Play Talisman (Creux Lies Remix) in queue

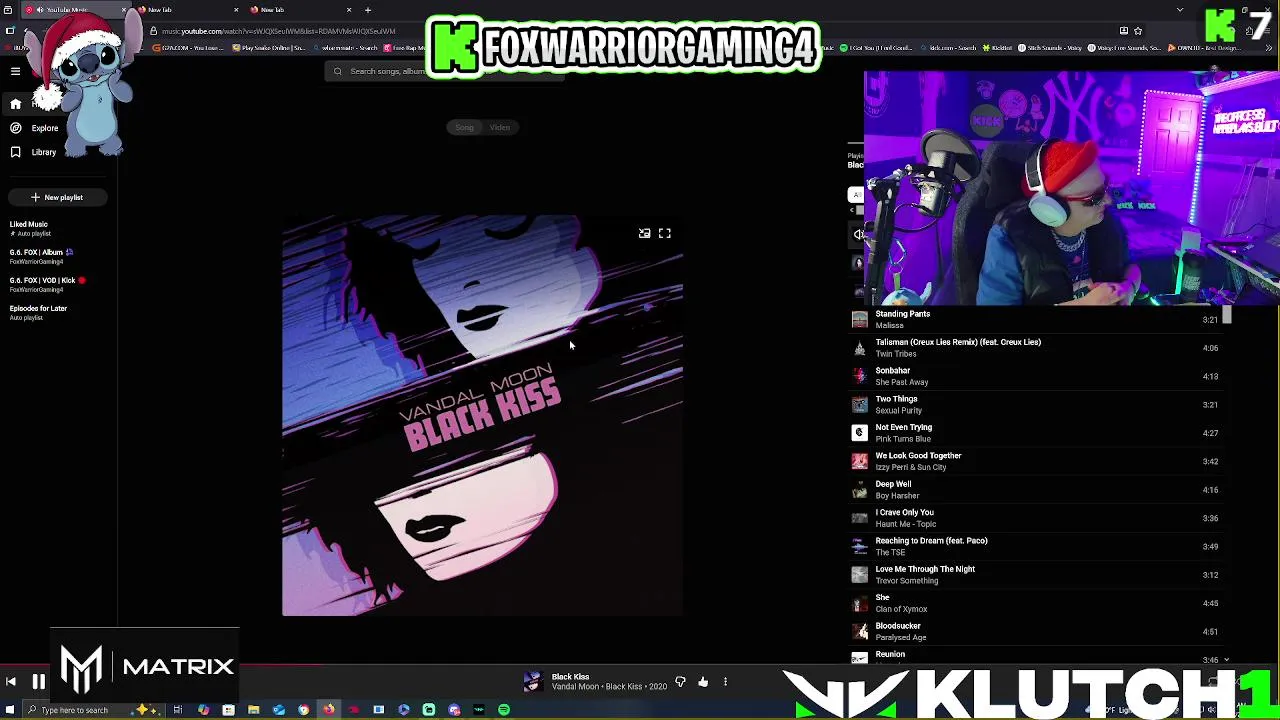pyautogui.click(x=1038, y=348)
